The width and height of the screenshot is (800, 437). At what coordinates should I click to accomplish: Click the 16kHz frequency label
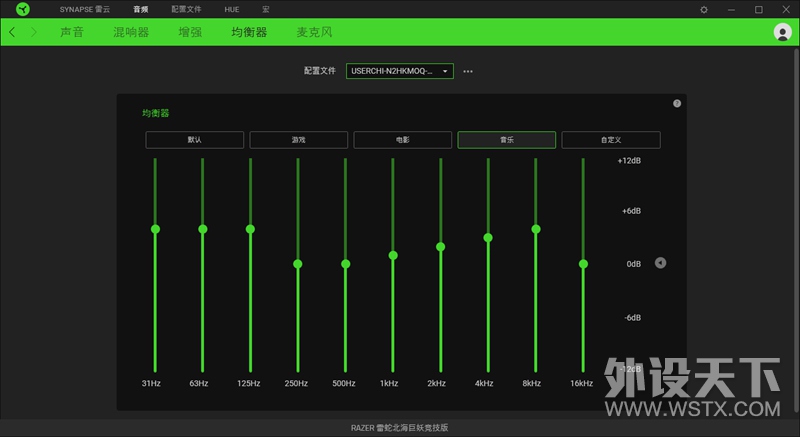point(581,383)
